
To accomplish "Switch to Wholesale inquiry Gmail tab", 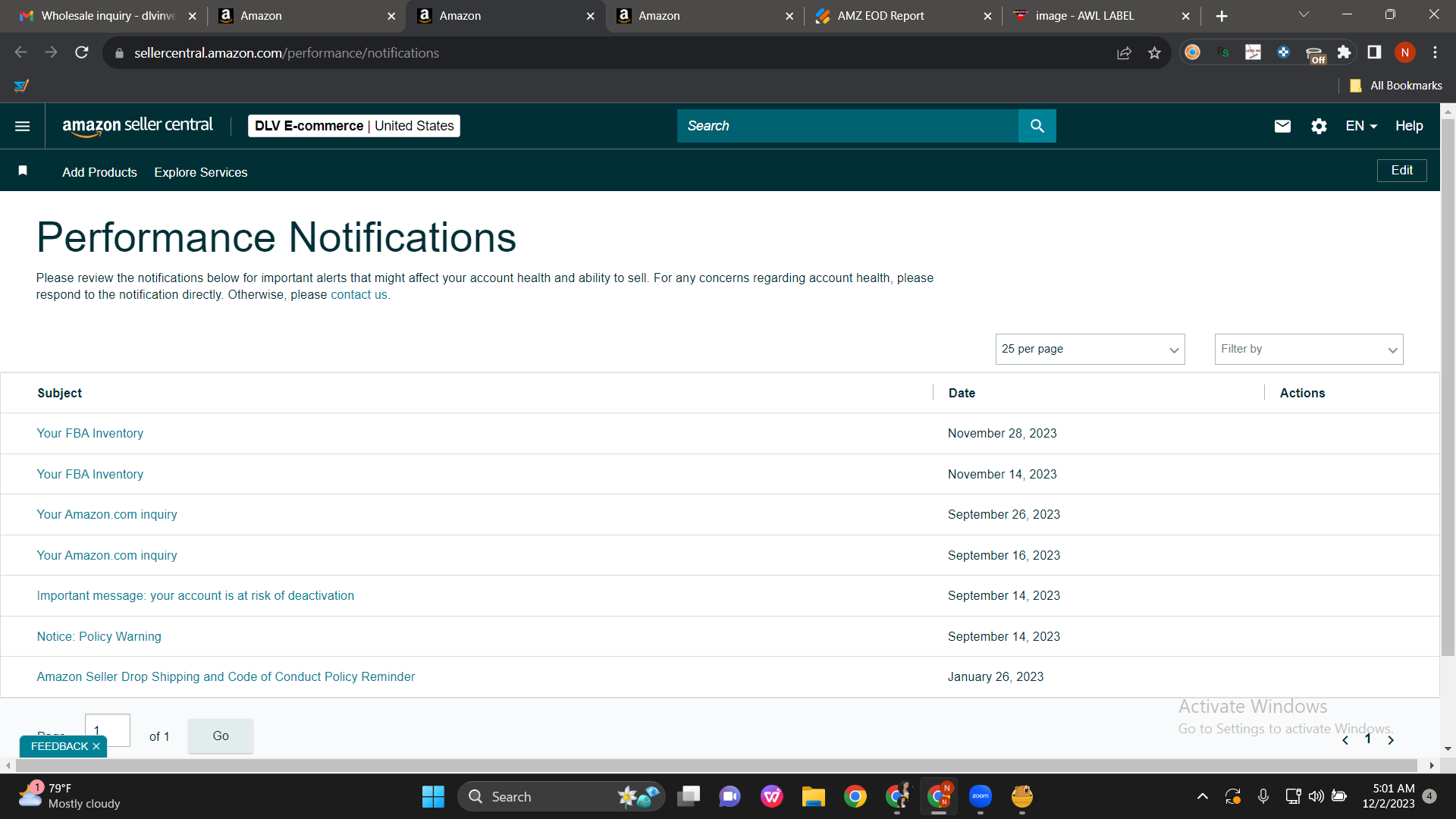I will (108, 16).
